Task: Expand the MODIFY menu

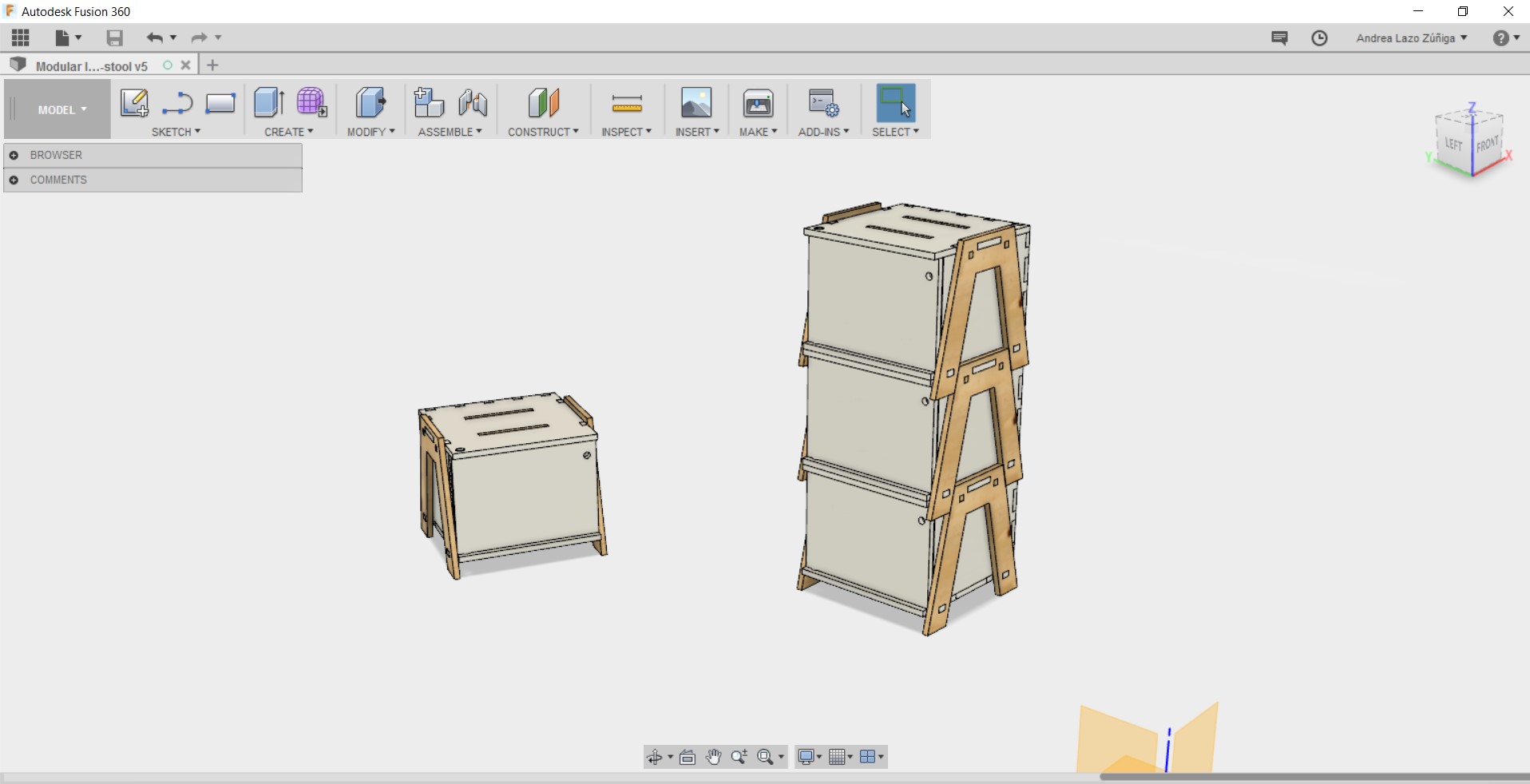Action: tap(371, 132)
